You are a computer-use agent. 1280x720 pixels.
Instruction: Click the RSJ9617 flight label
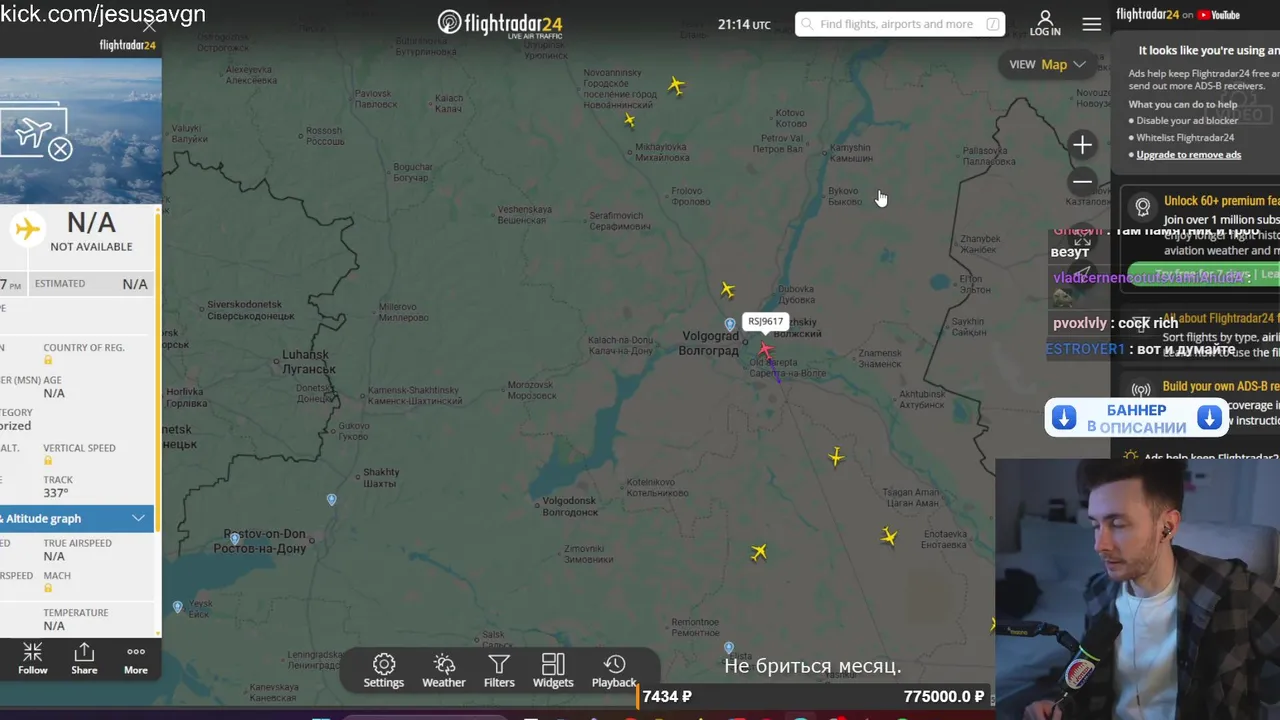[765, 321]
